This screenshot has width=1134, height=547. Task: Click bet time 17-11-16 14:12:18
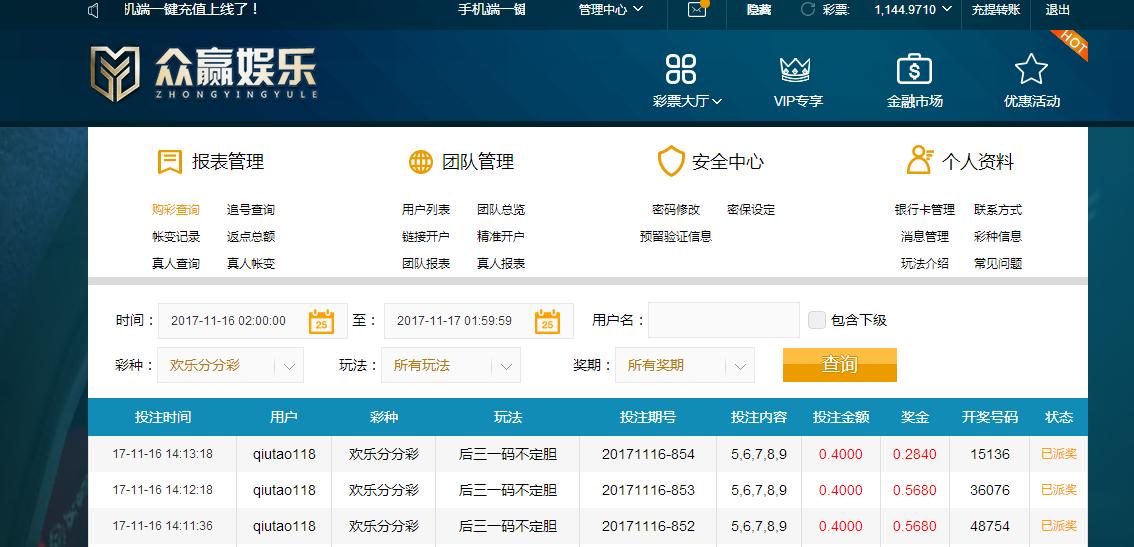[163, 490]
